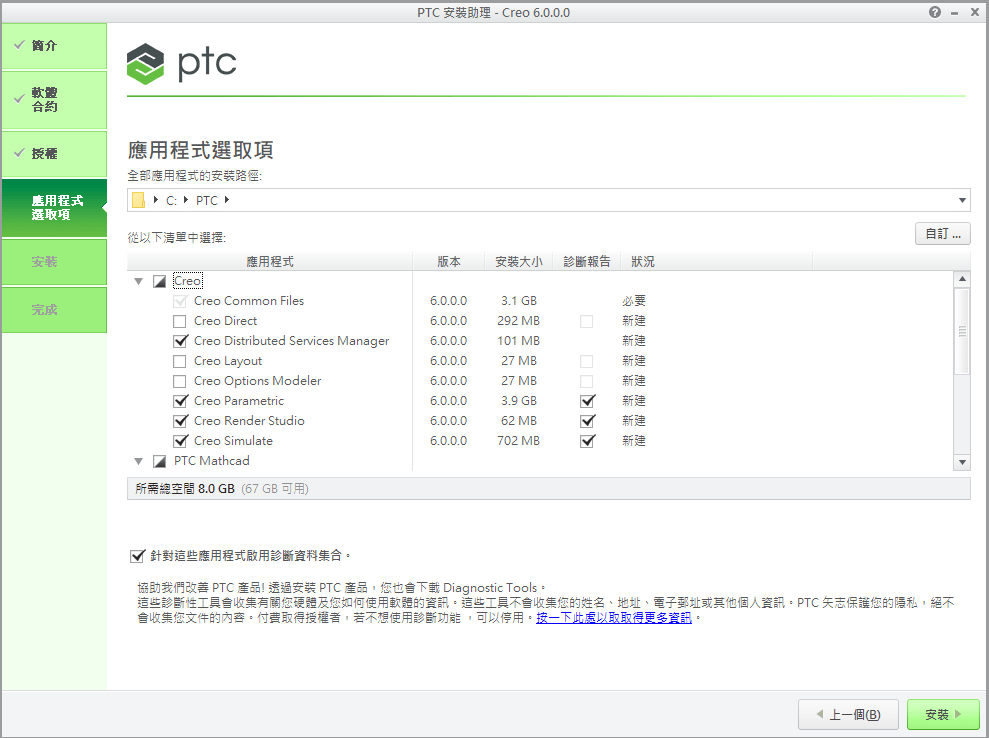Screen dimensions: 989x738
Task: Disable diagnostic data collection checkbox at bottom
Action: pyautogui.click(x=137, y=556)
